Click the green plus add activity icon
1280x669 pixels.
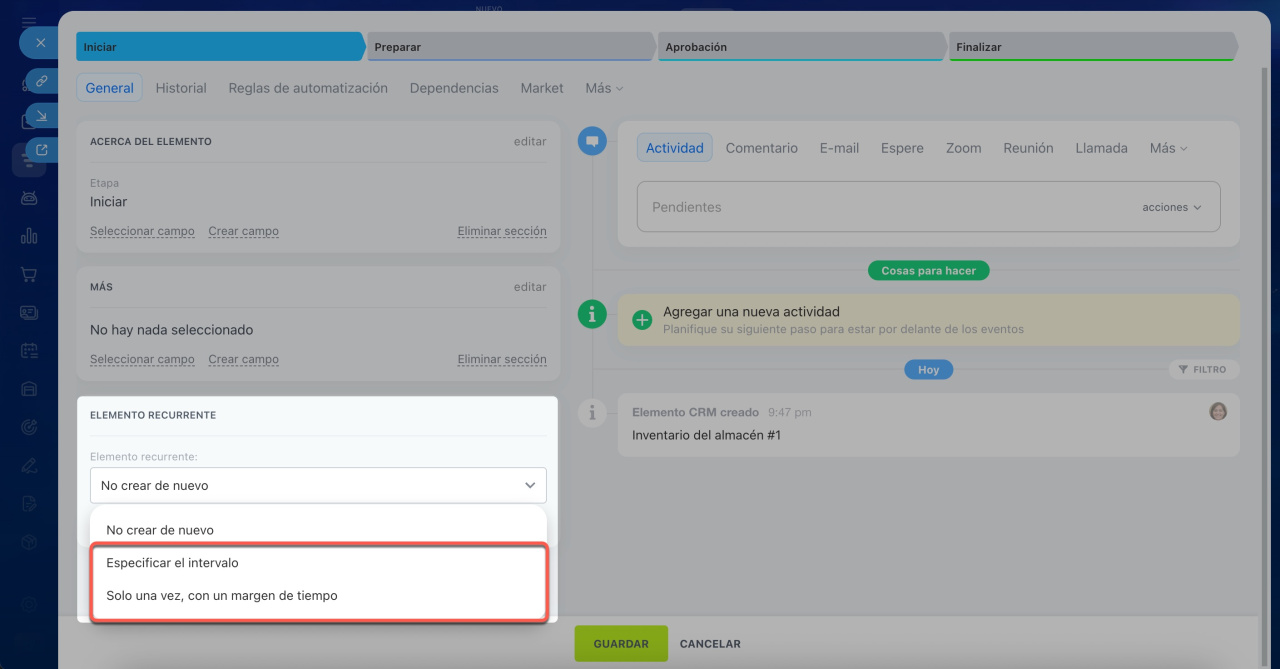[x=642, y=320]
